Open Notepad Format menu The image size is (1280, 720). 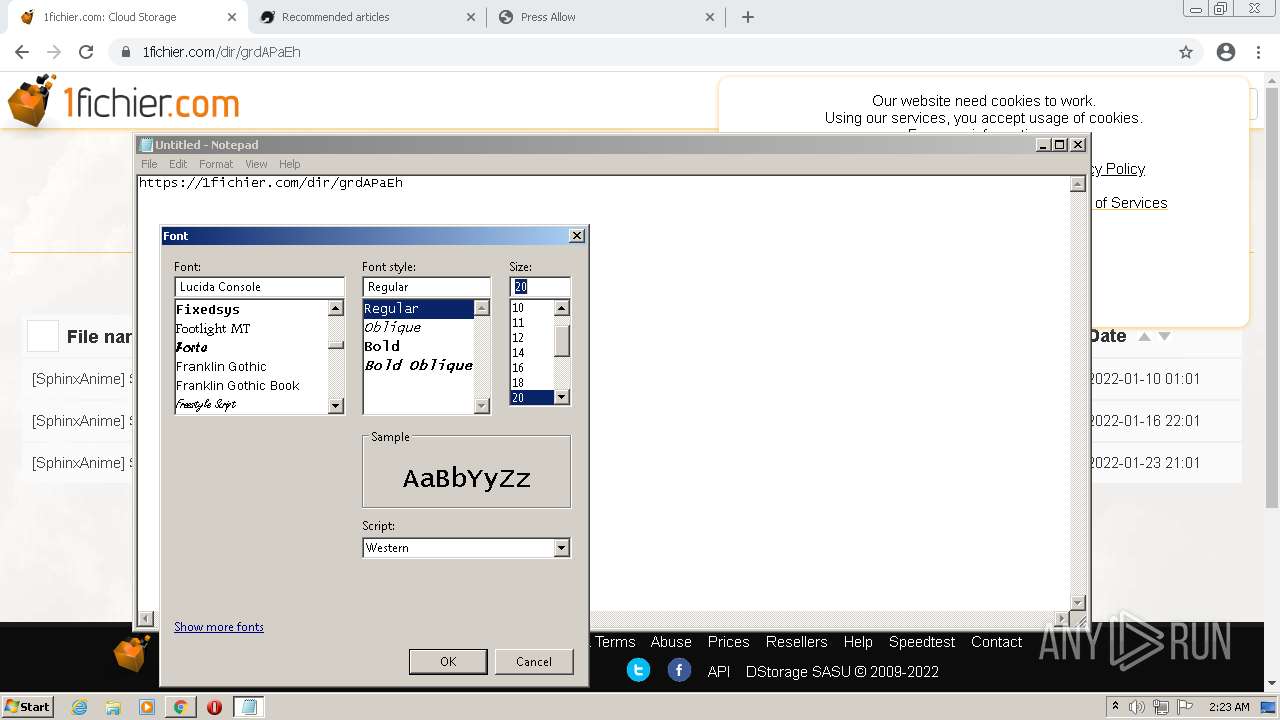[216, 164]
